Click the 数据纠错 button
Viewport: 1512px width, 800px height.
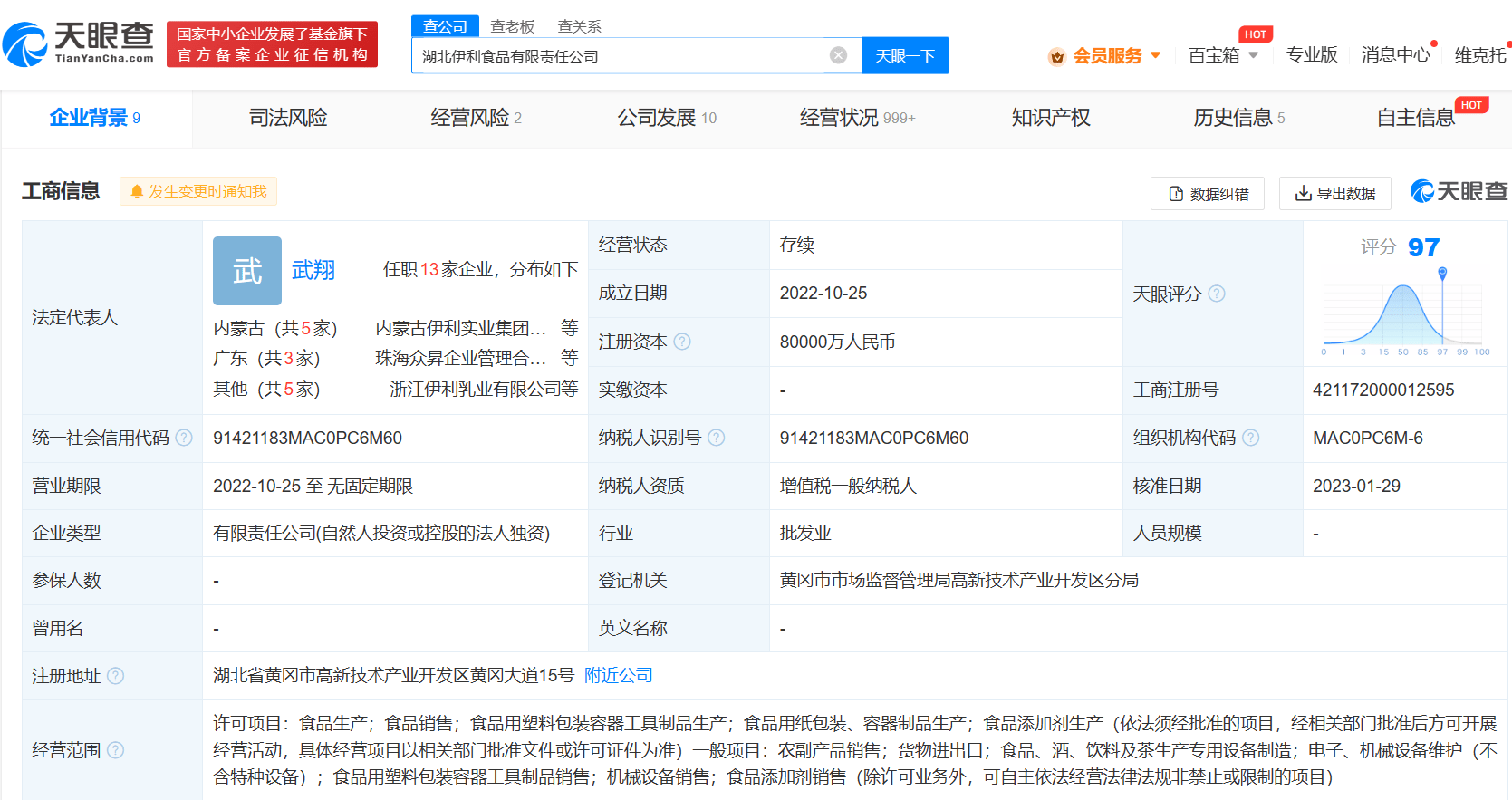pyautogui.click(x=1208, y=194)
